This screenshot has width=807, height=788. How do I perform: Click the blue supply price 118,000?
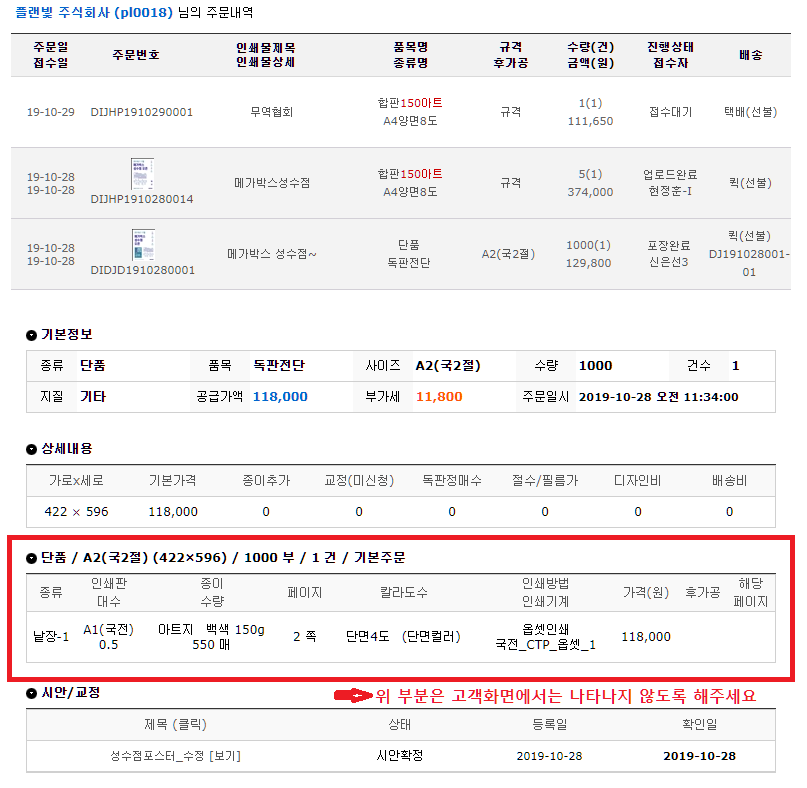[280, 396]
